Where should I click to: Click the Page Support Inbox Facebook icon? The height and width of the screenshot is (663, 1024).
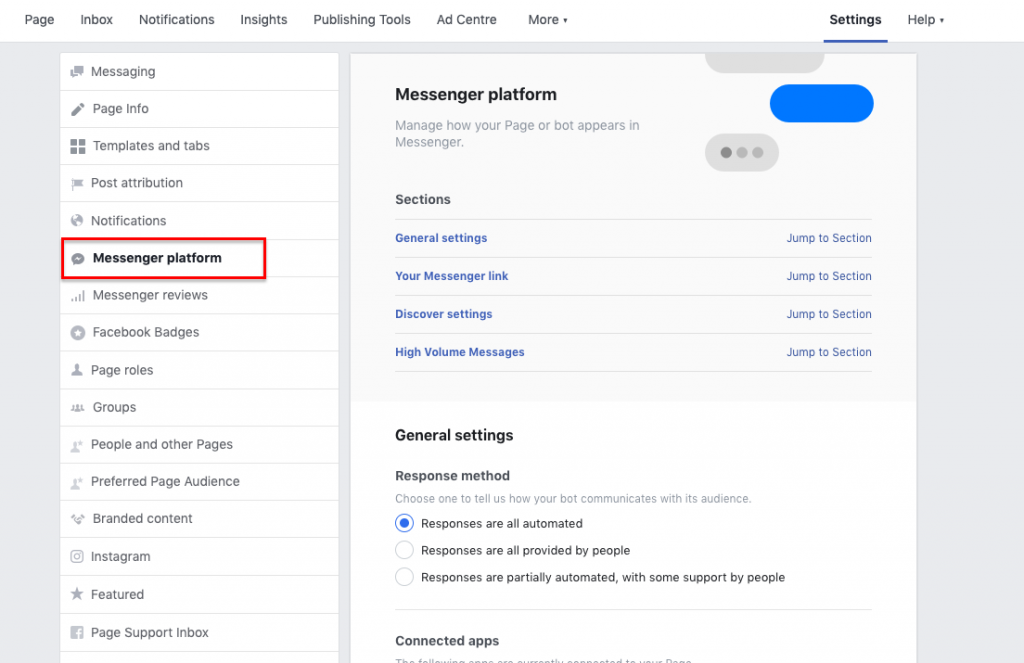coord(77,632)
